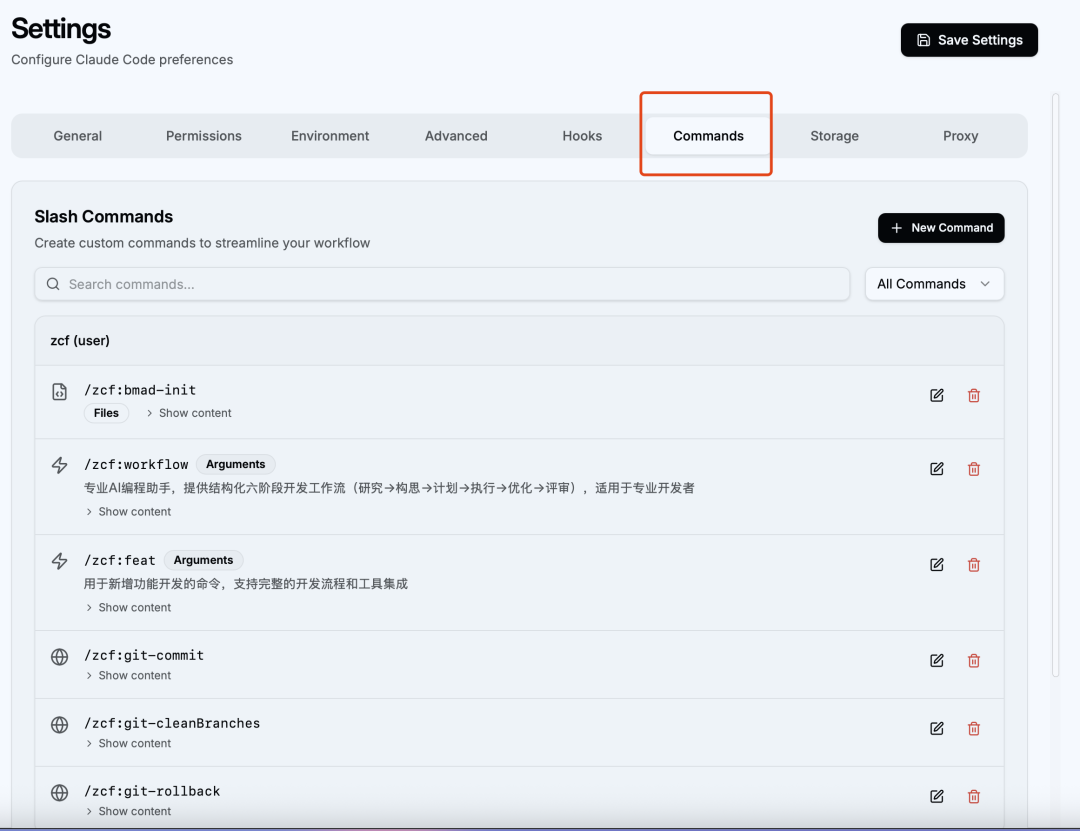The height and width of the screenshot is (831, 1080).
Task: Click Arguments badge on /zcf:feat
Action: point(203,560)
